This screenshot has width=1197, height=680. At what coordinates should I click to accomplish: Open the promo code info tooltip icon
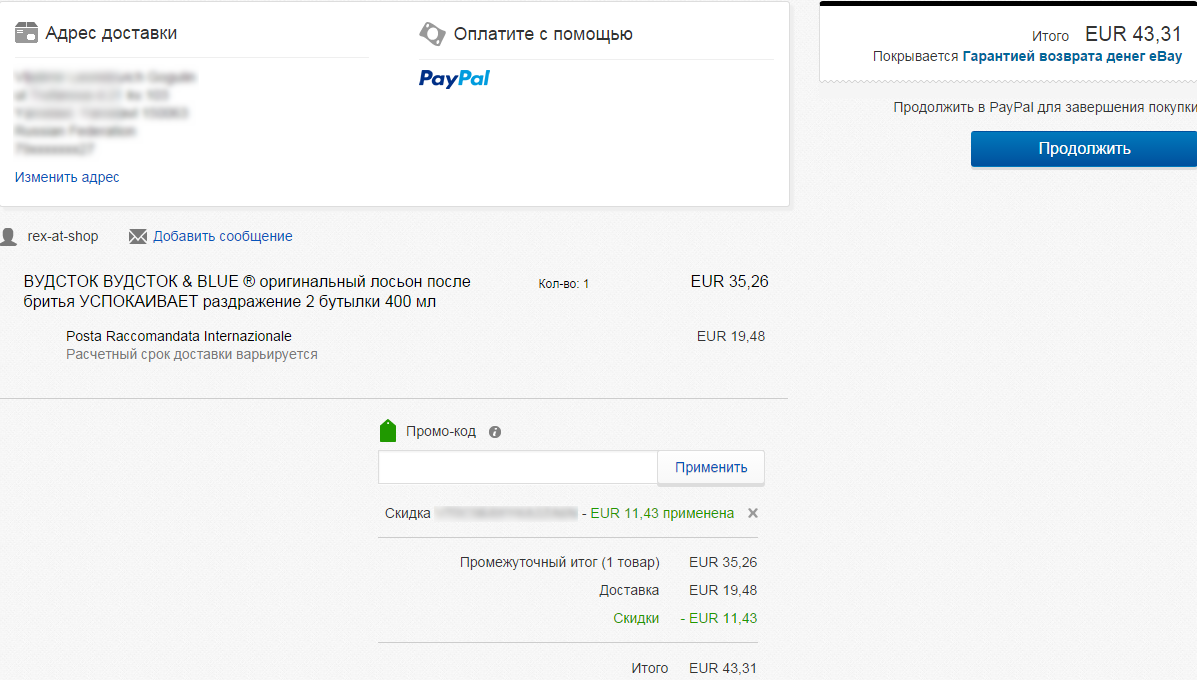point(495,432)
